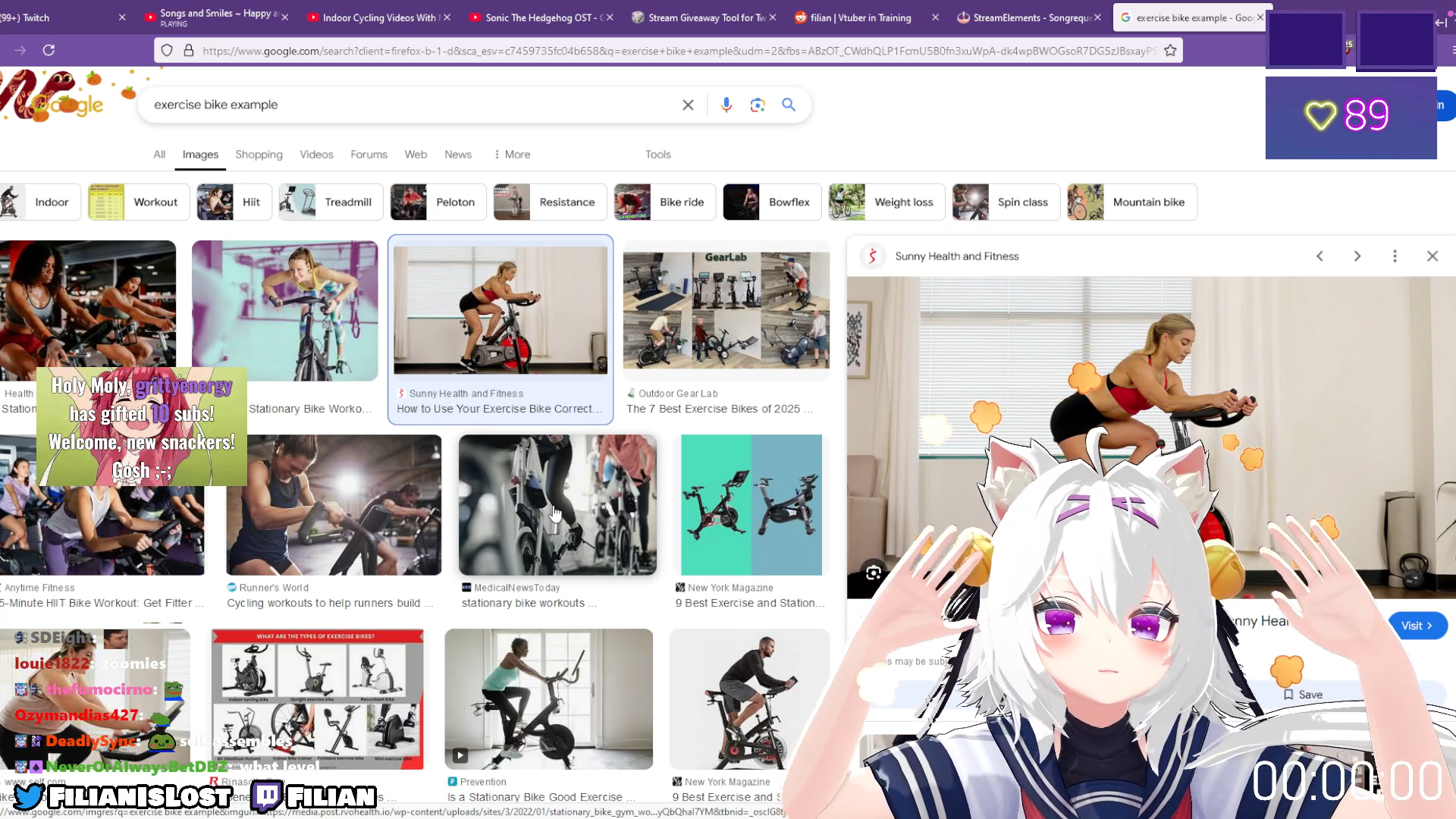Reload the page in browser toolbar

point(49,50)
